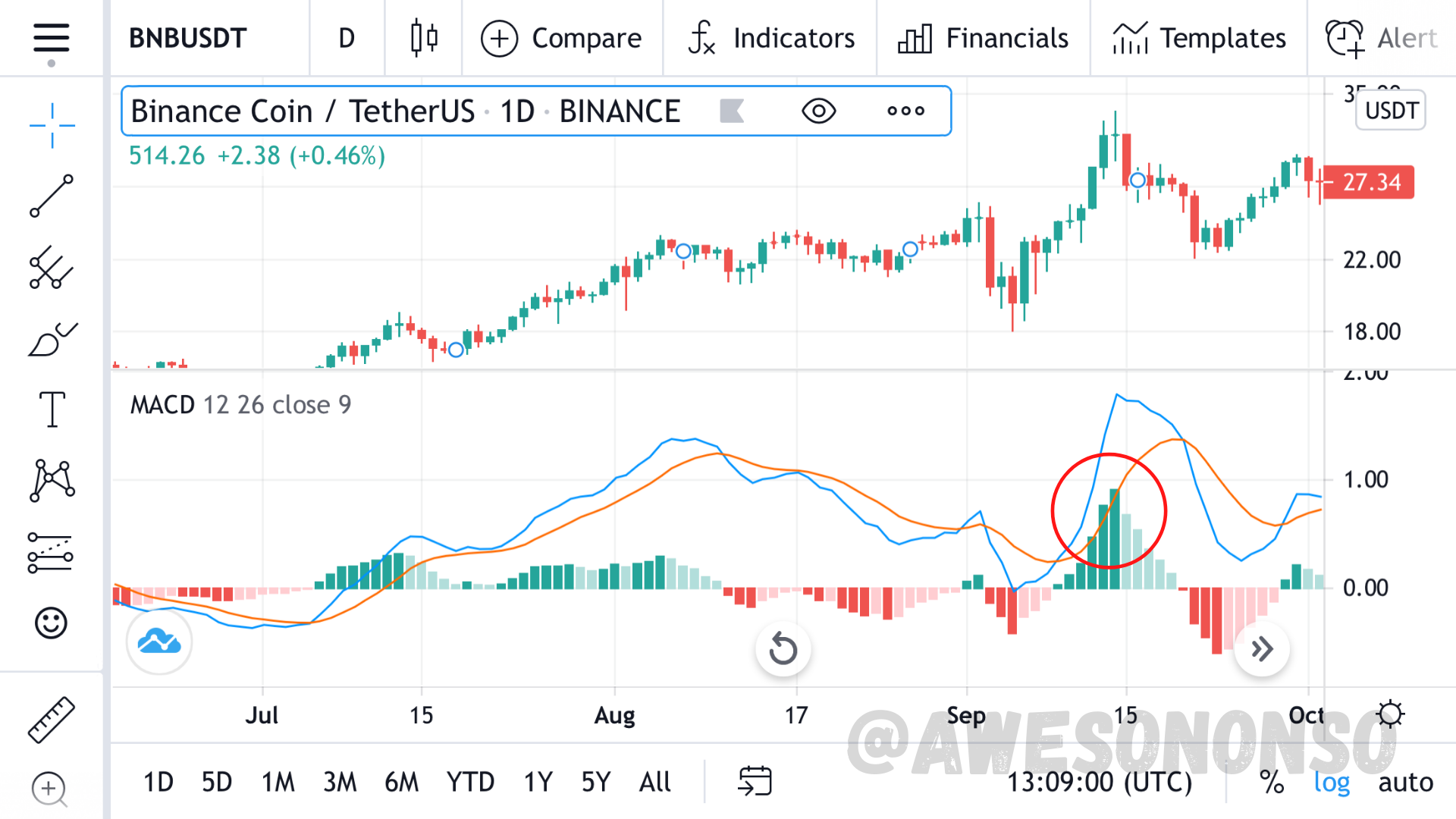1456x819 pixels.
Task: Choose the pitchfork drawing tool
Action: pos(52,267)
